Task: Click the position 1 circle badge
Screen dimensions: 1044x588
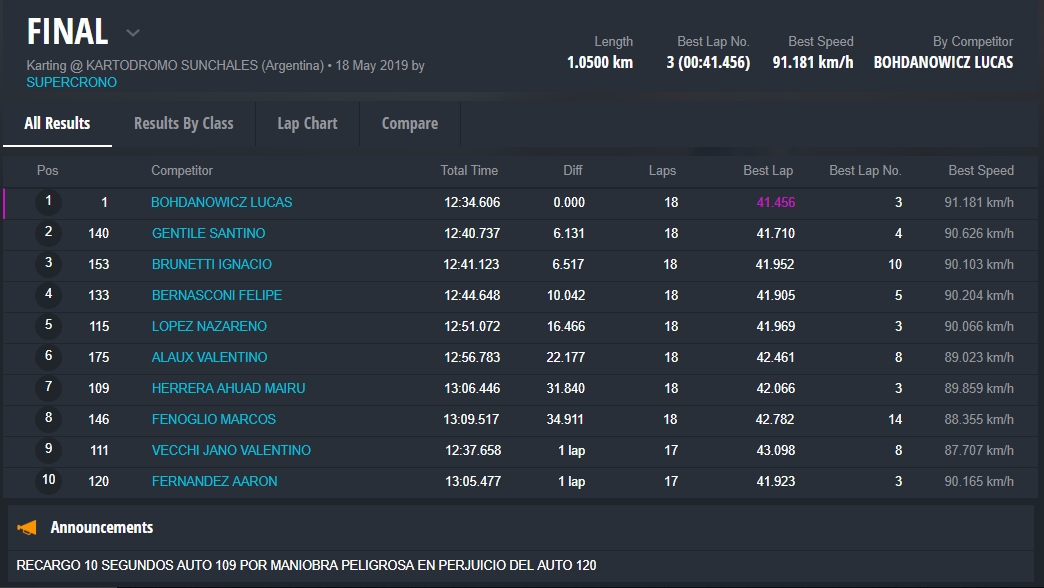Action: [48, 202]
